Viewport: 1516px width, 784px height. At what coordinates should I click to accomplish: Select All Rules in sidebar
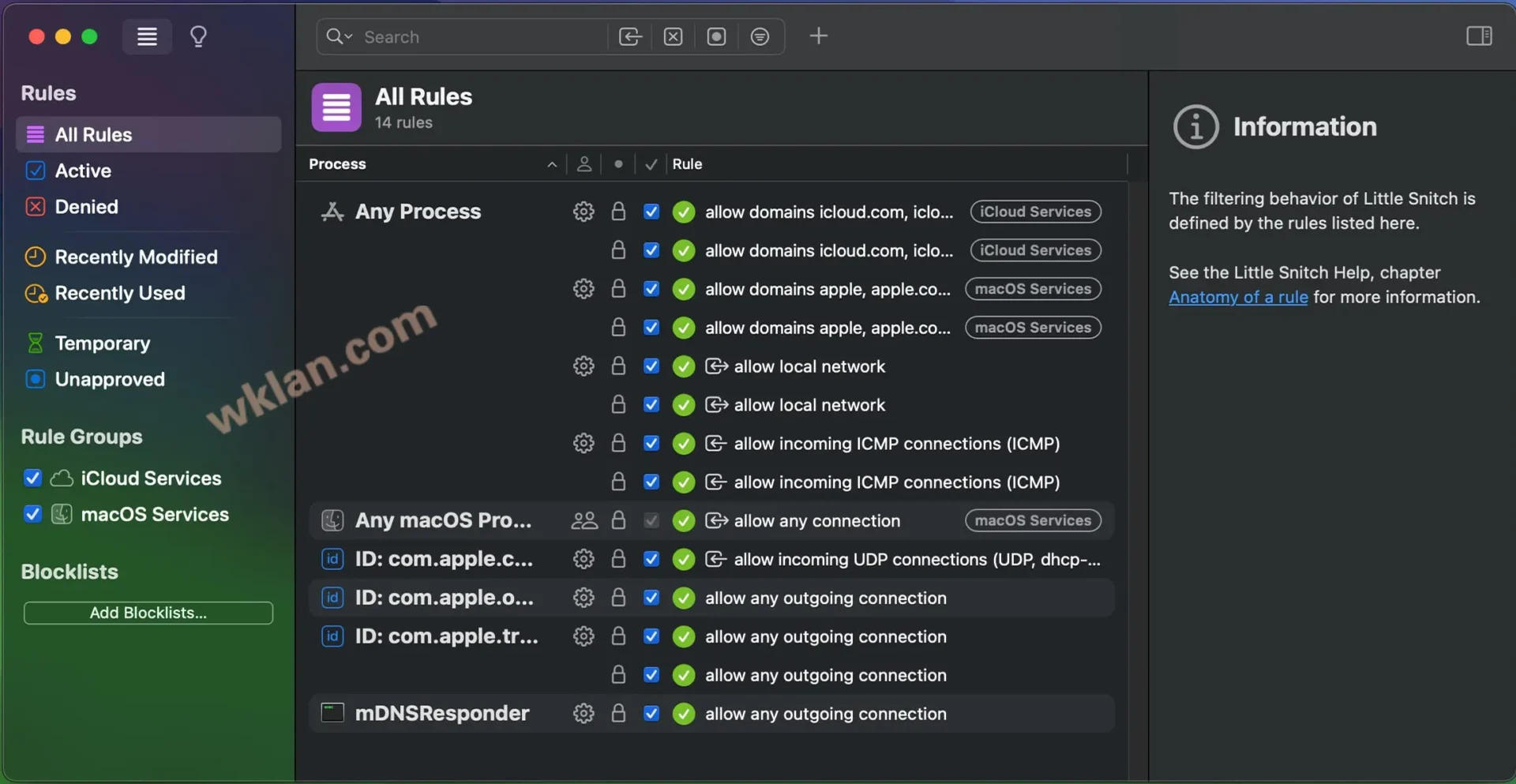148,134
